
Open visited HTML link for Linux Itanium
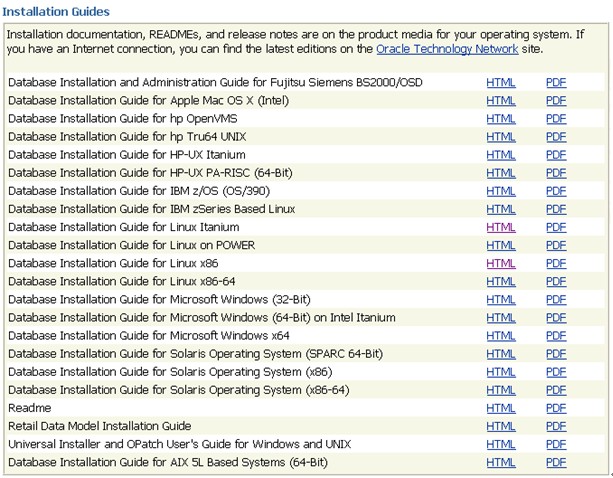501,227
